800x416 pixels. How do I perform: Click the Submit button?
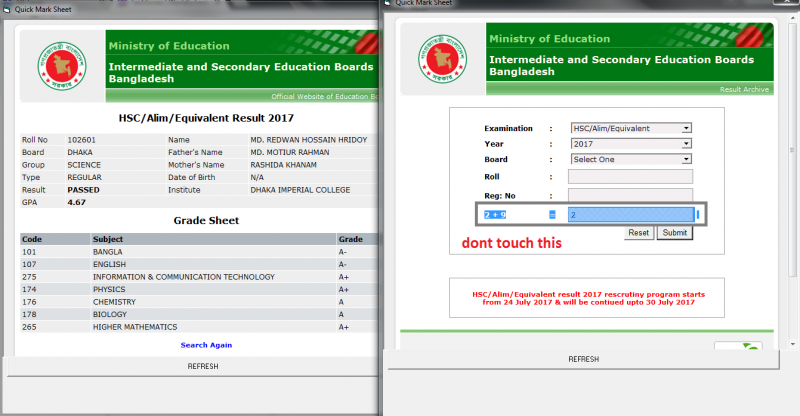(x=674, y=233)
